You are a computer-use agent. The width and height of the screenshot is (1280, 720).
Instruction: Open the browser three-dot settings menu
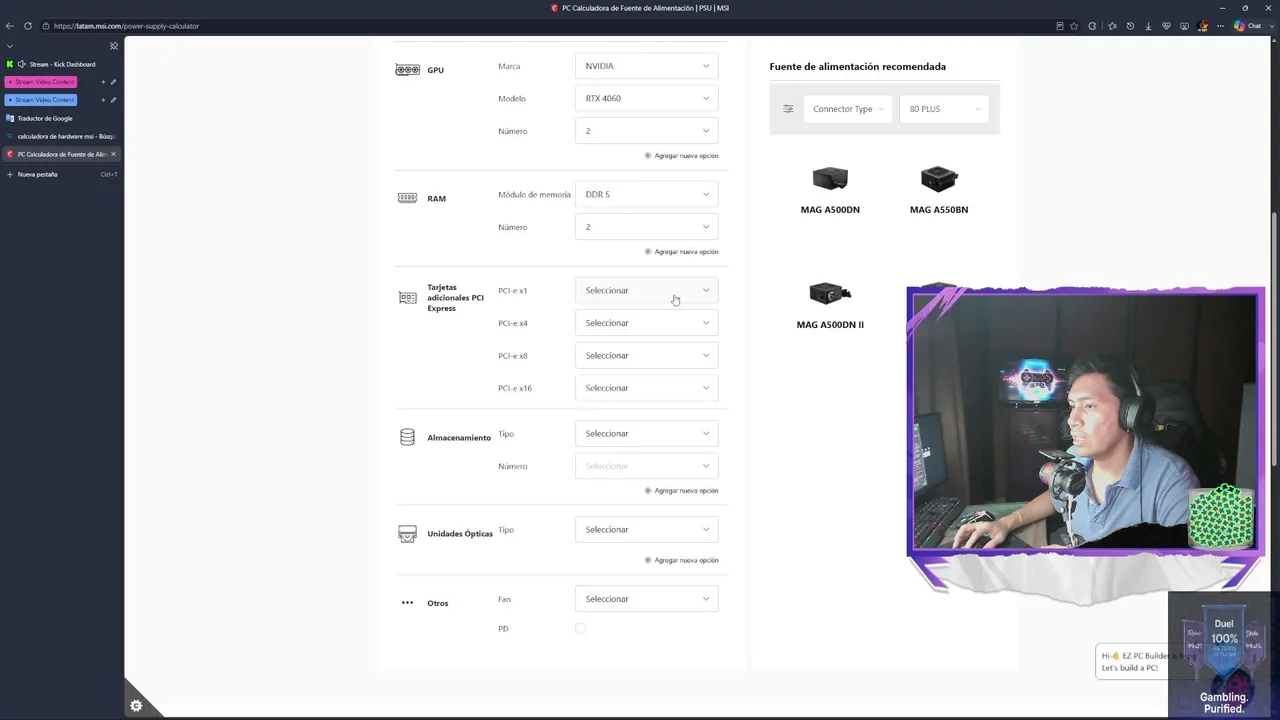tap(1220, 26)
